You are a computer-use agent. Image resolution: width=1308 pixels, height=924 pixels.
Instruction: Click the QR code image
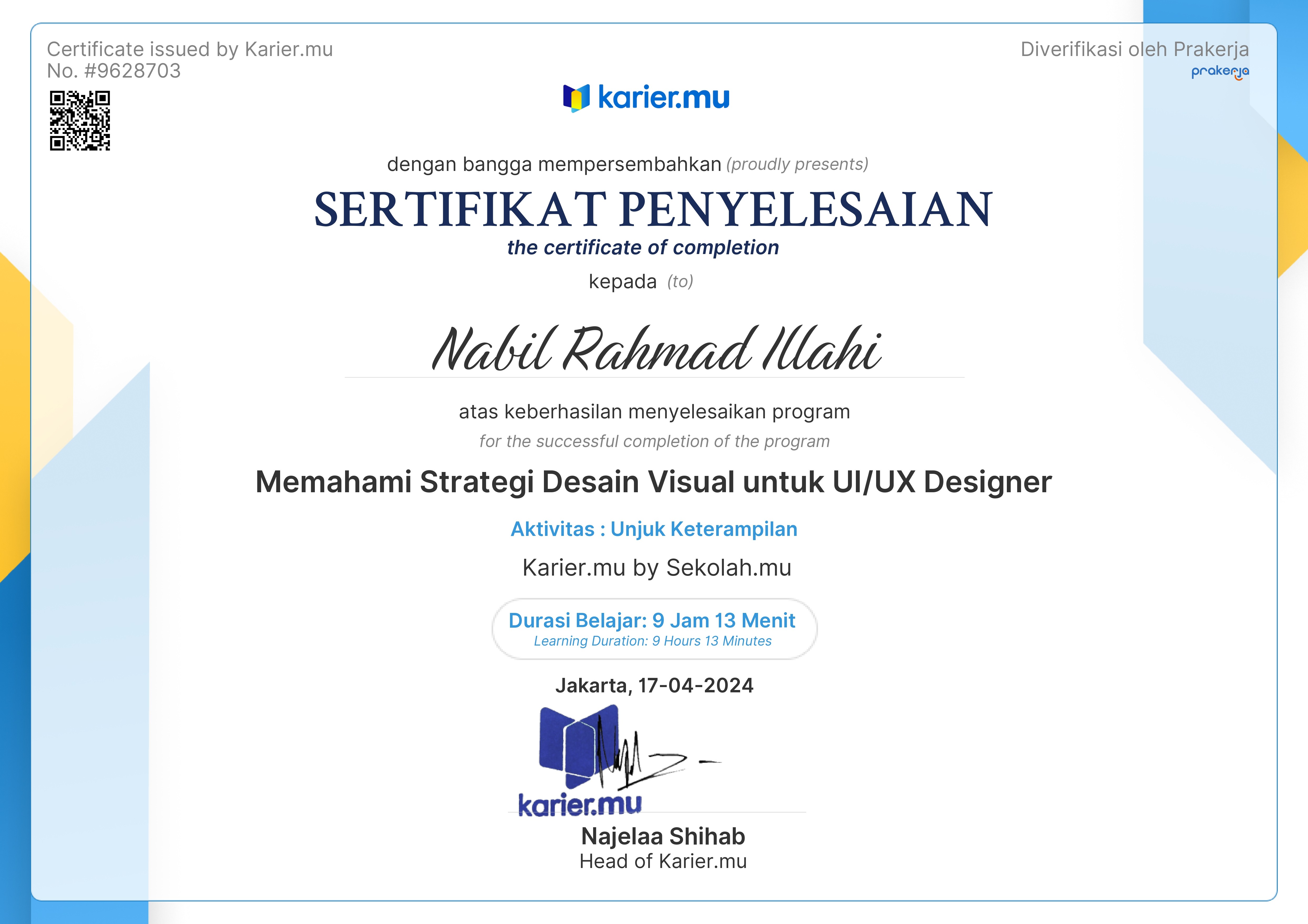click(80, 120)
